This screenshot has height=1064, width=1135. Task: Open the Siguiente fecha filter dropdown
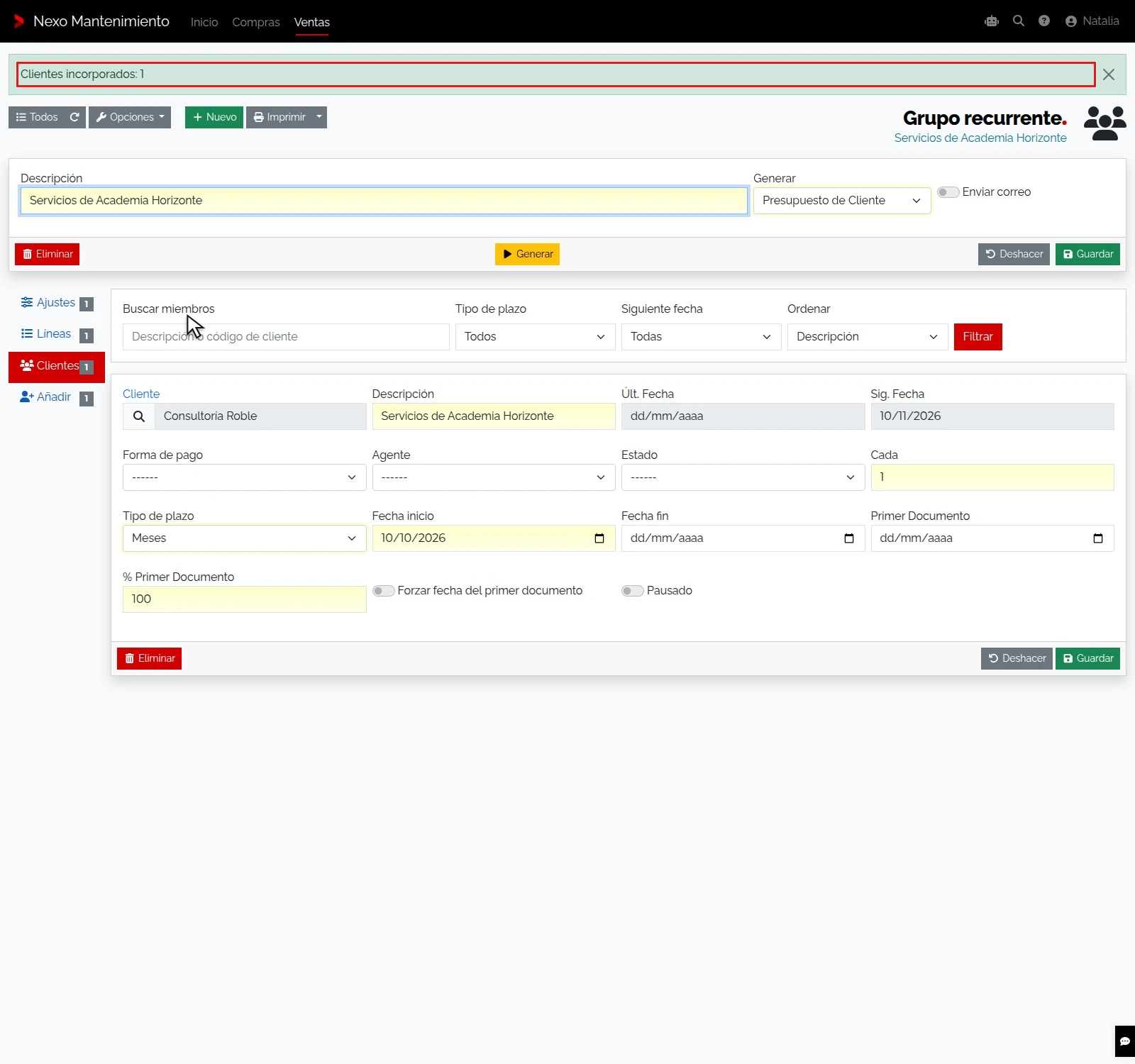tap(701, 337)
